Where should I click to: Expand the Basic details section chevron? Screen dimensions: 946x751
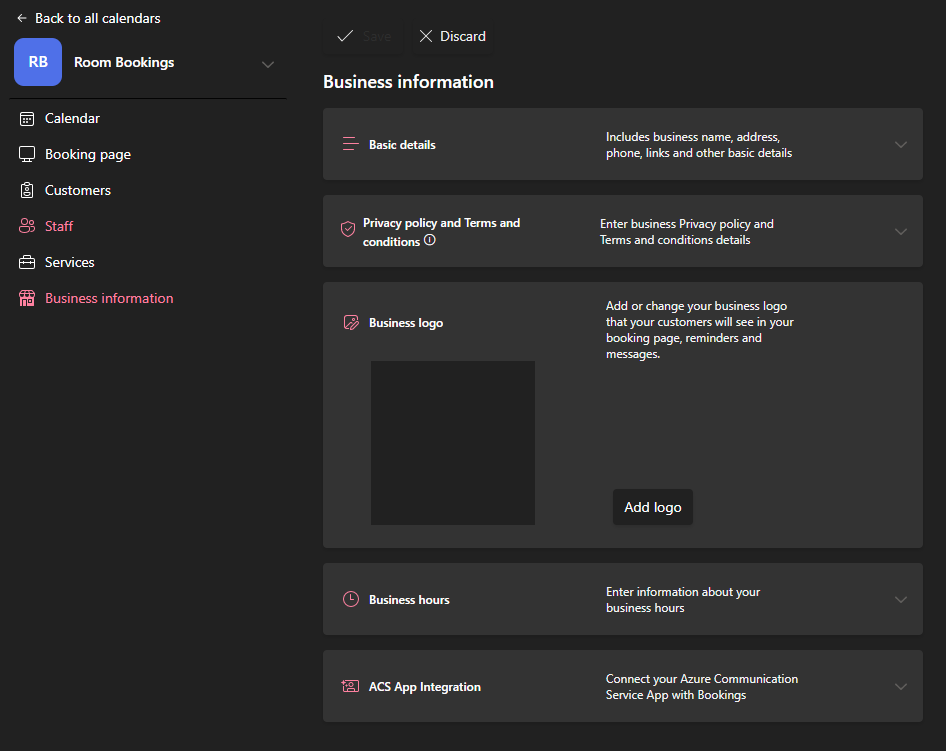coord(901,144)
